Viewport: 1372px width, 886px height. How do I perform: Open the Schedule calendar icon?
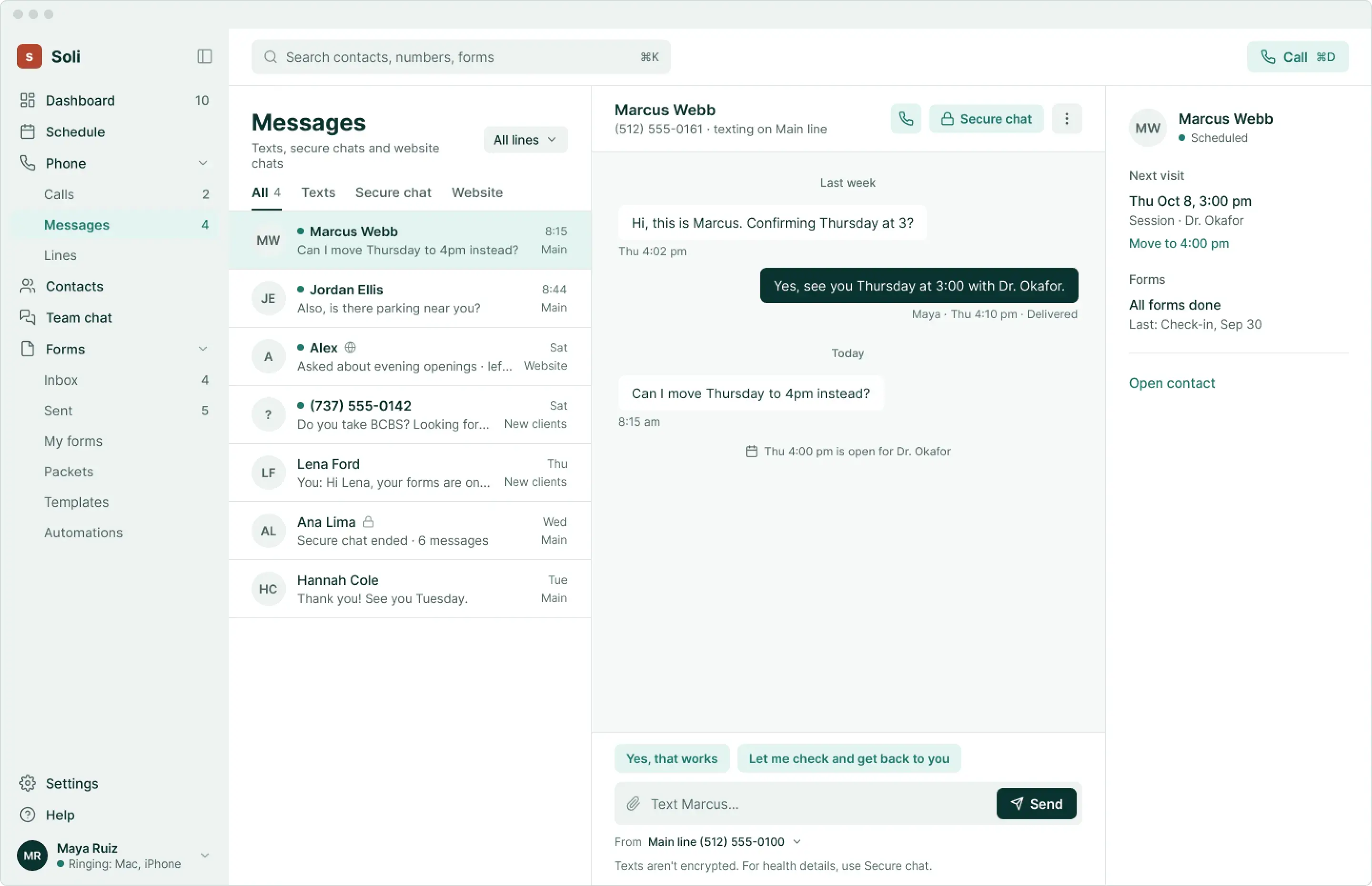pos(28,132)
